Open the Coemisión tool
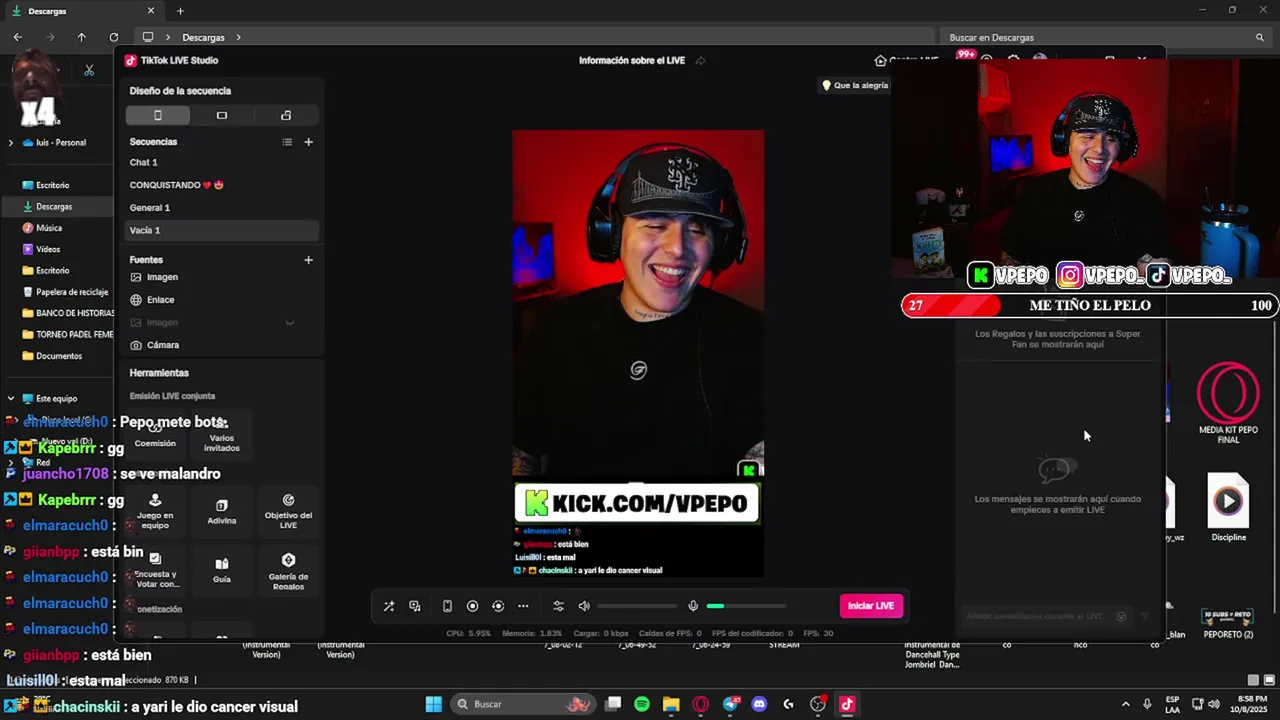This screenshot has width=1280, height=720. point(155,434)
